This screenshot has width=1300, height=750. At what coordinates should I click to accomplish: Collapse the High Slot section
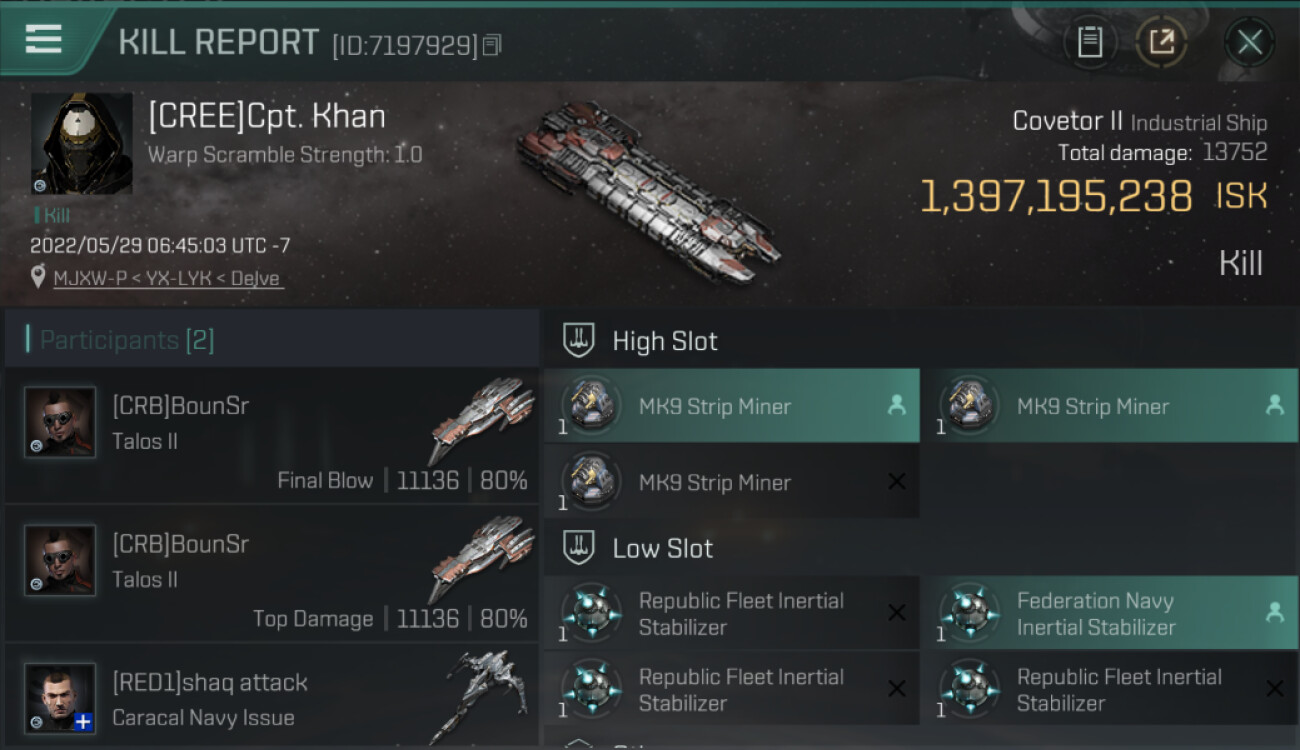click(x=665, y=341)
